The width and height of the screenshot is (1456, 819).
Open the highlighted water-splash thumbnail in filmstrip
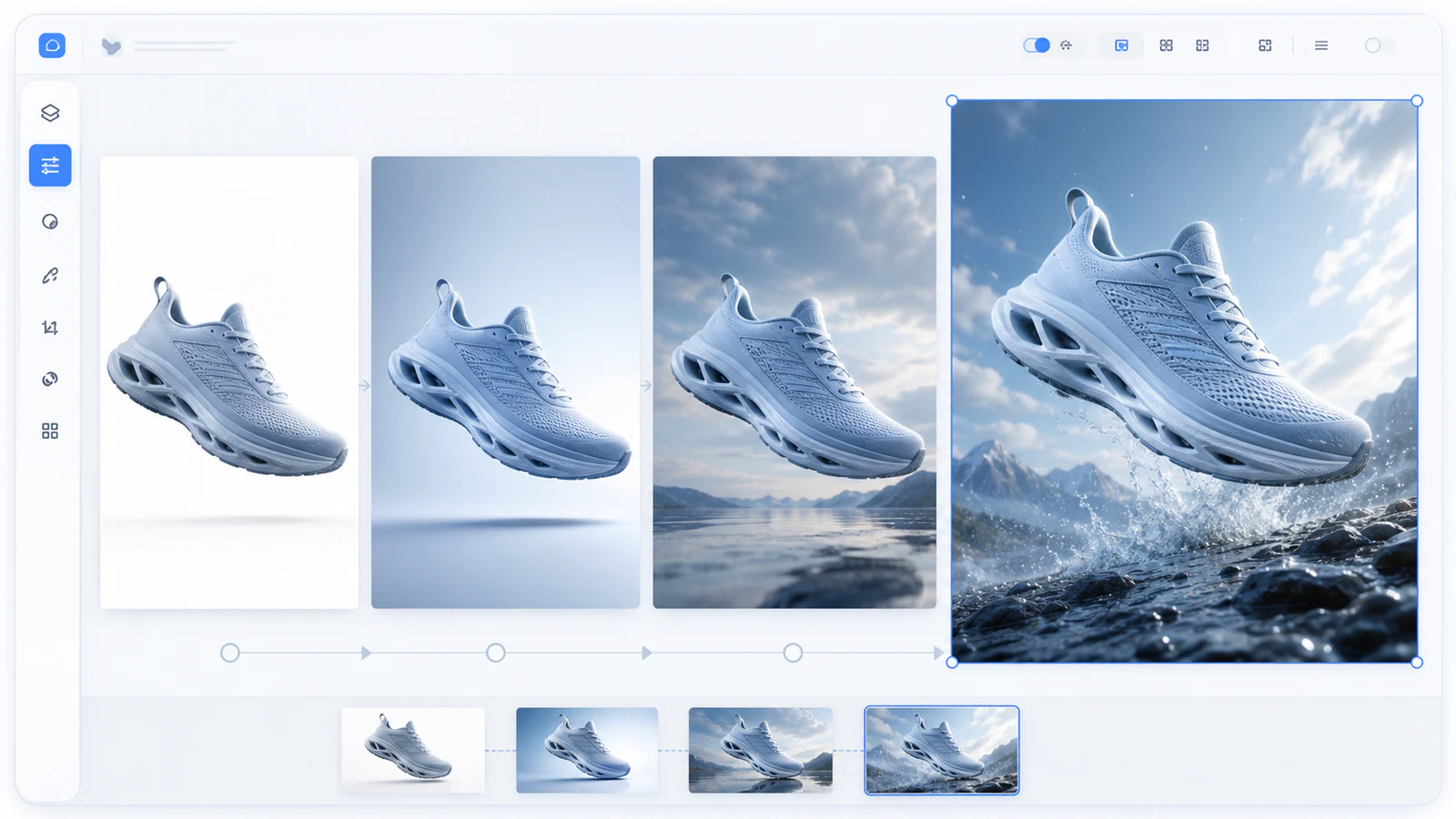click(x=942, y=750)
